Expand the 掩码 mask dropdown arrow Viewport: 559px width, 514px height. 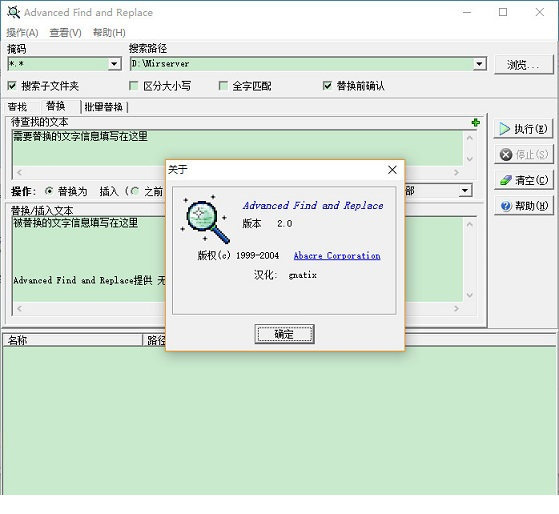pos(114,64)
